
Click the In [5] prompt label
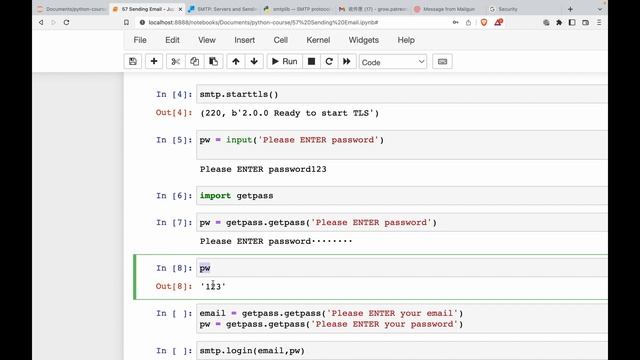coord(174,140)
